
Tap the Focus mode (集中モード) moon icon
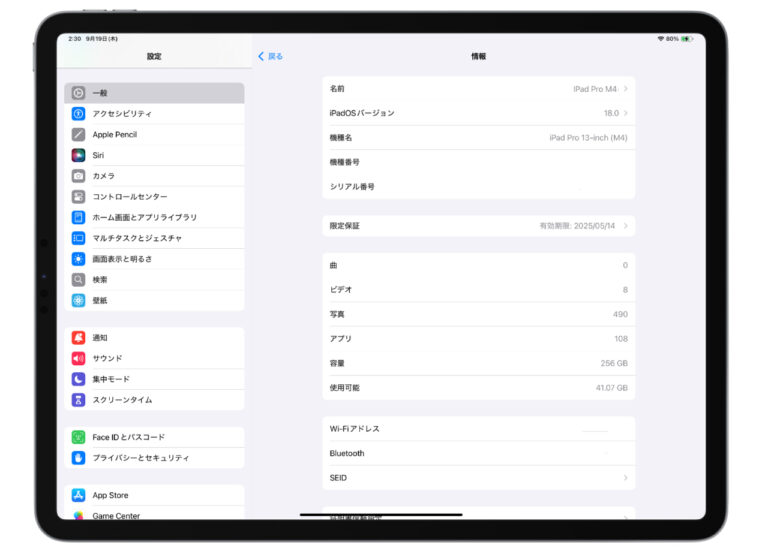[x=78, y=379]
